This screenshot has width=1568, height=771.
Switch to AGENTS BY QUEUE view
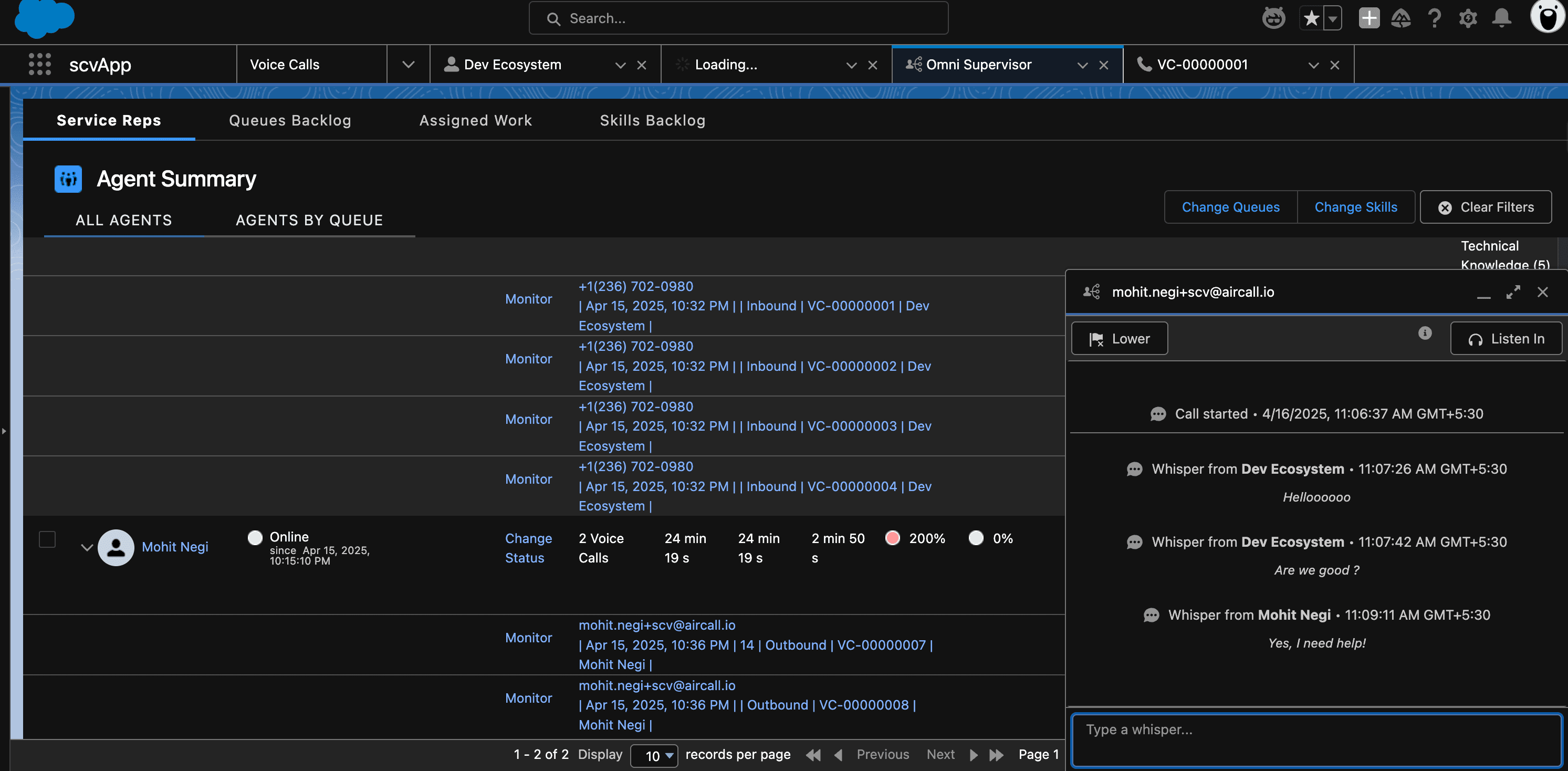(x=309, y=220)
